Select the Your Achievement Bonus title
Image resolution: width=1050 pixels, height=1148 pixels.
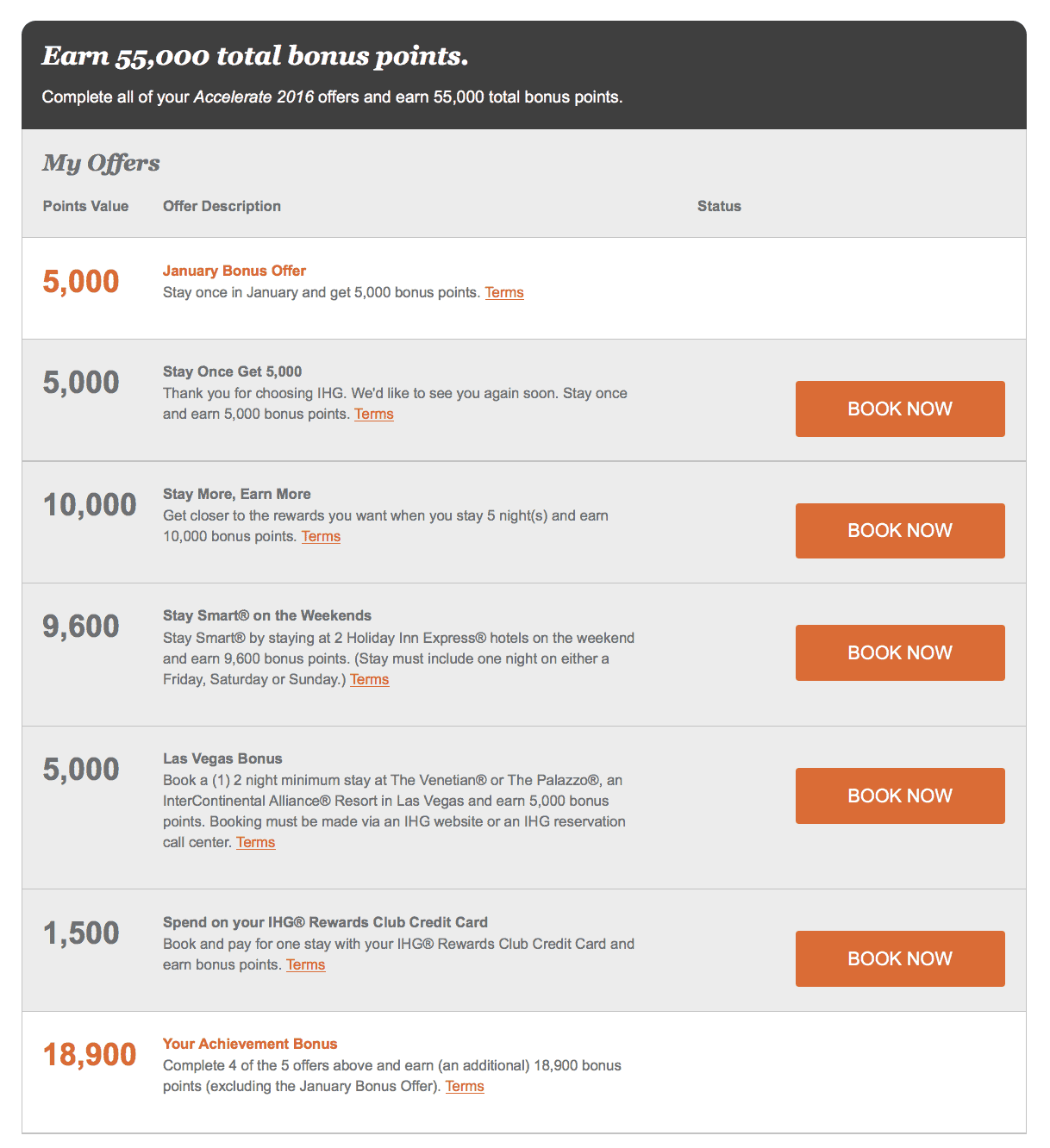click(250, 1044)
